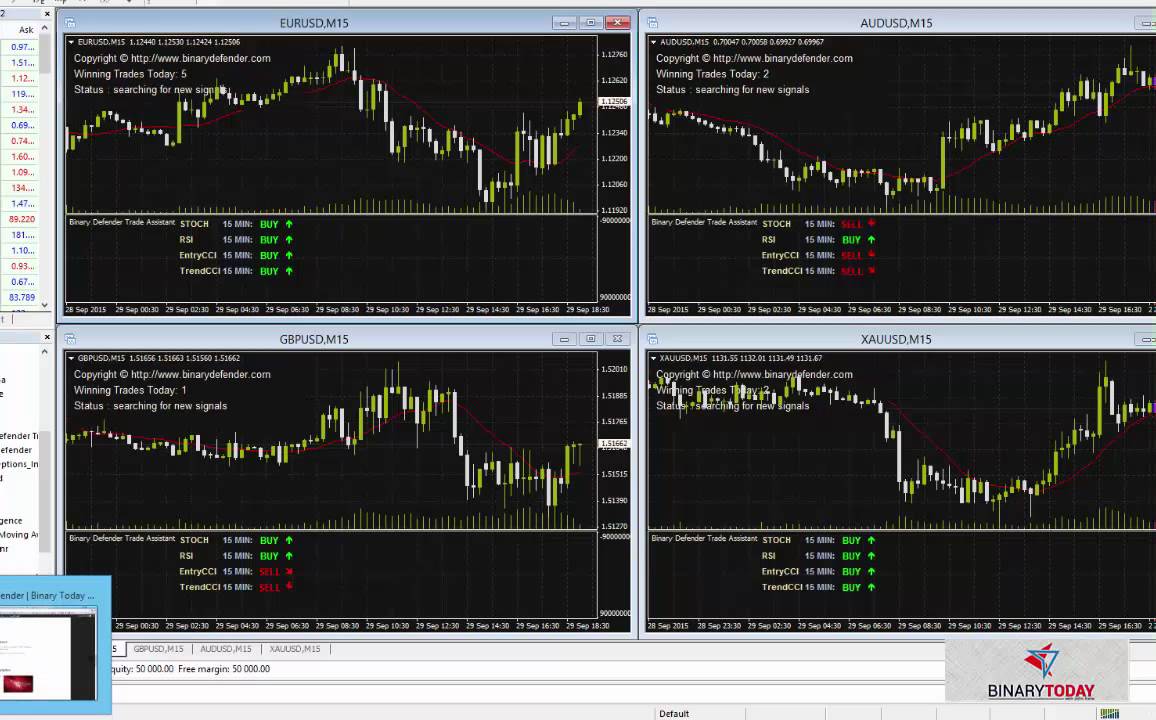Close the Market Watch panel with its X
1156x720 pixels.
(47, 13)
